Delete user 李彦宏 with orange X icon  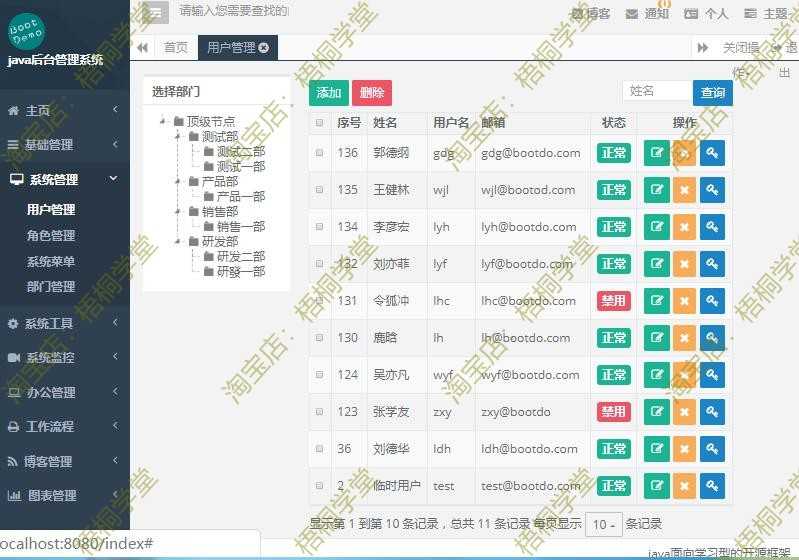pos(684,227)
